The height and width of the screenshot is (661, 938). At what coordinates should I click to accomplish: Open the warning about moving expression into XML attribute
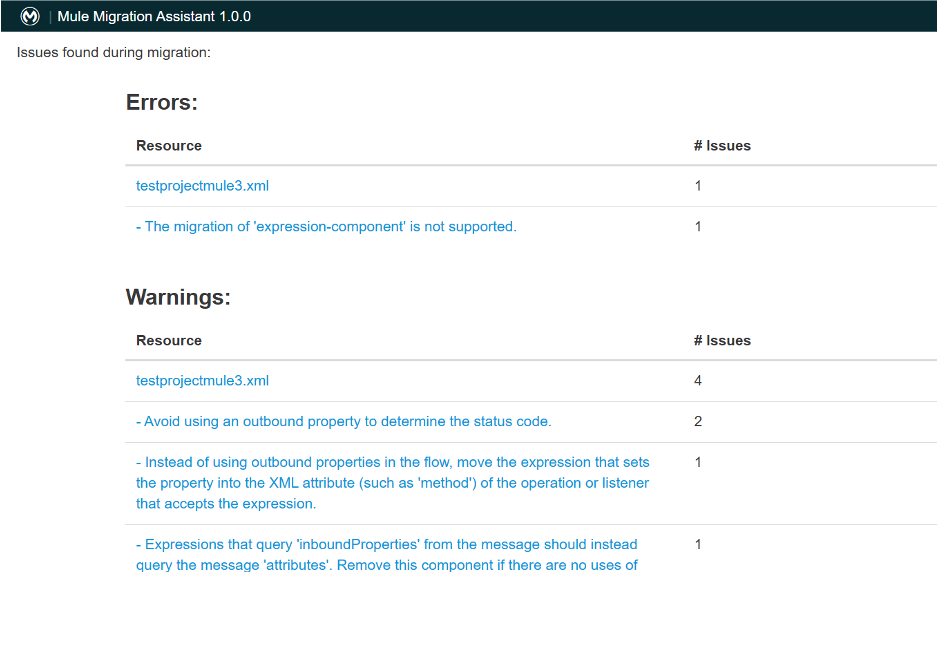click(392, 483)
